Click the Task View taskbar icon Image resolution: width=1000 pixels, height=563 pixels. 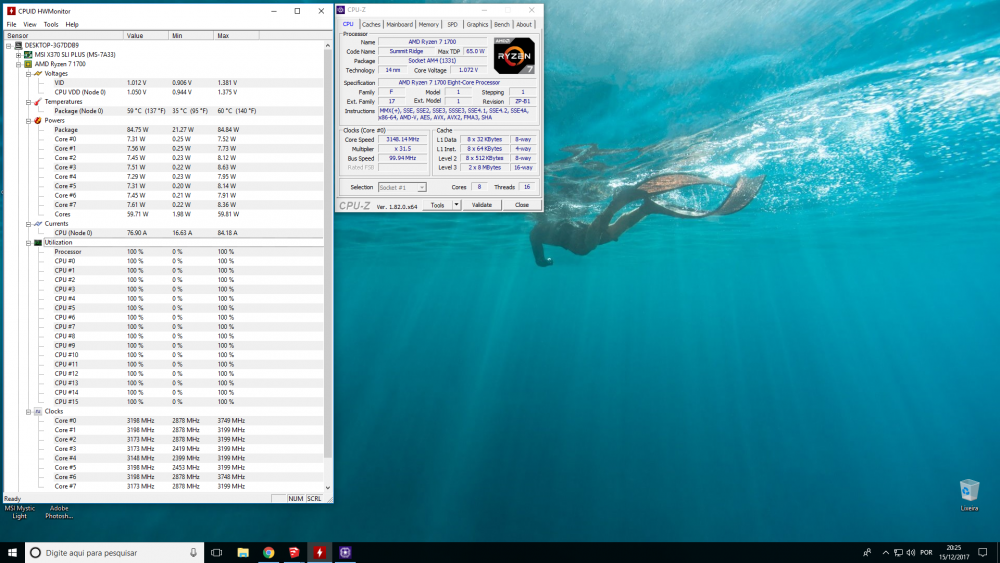(x=216, y=552)
